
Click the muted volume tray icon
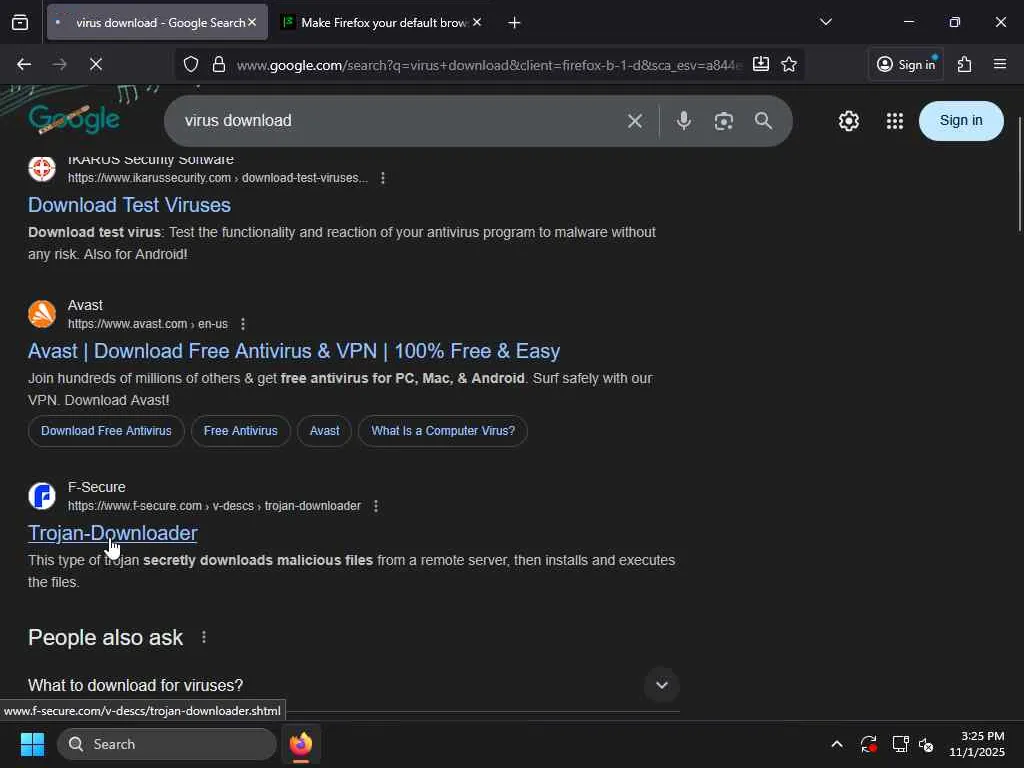(x=926, y=744)
